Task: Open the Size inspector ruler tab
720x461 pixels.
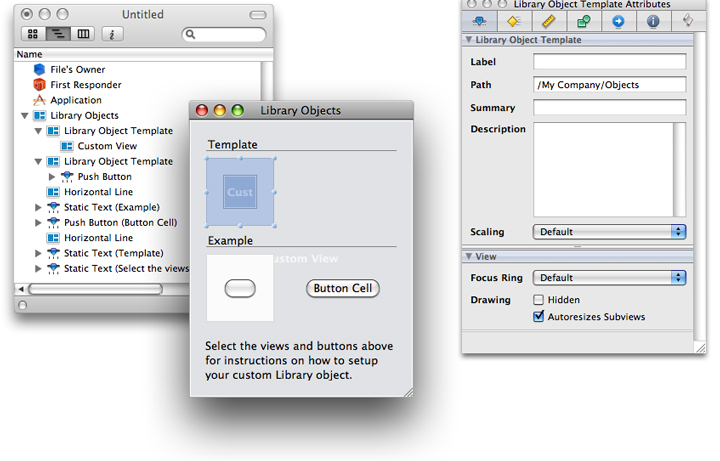Action: coord(549,21)
